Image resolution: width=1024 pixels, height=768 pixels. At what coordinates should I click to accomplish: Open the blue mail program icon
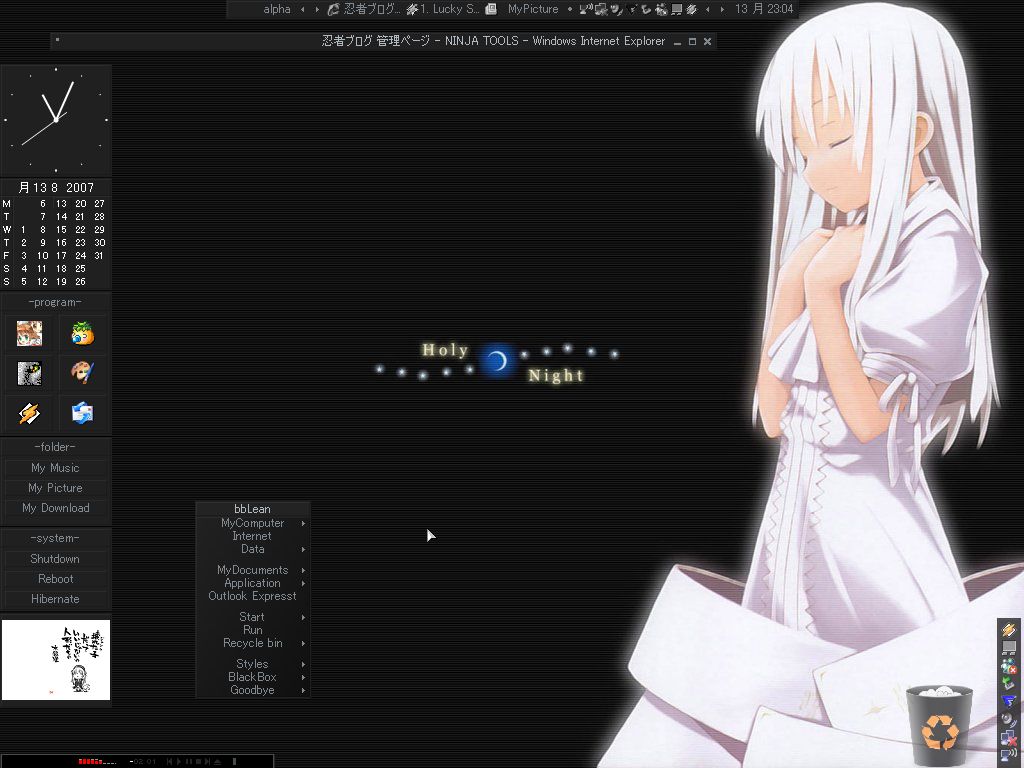(82, 413)
